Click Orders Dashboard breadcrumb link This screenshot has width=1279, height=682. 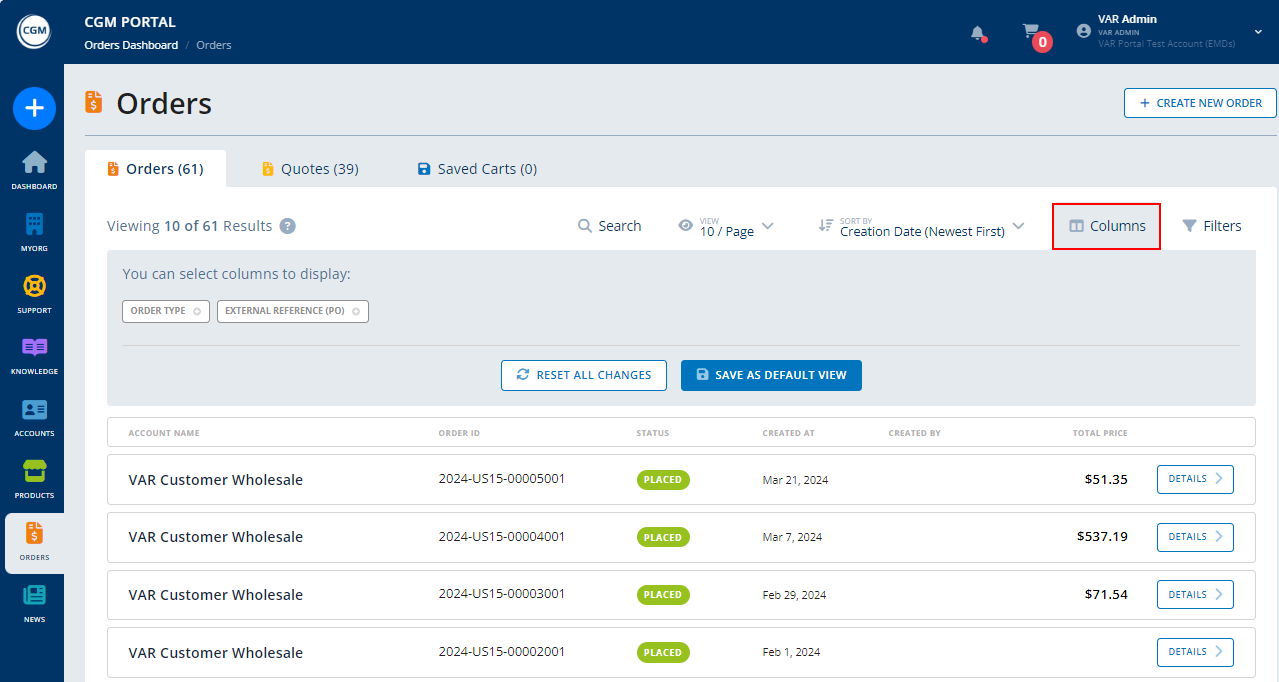(131, 45)
